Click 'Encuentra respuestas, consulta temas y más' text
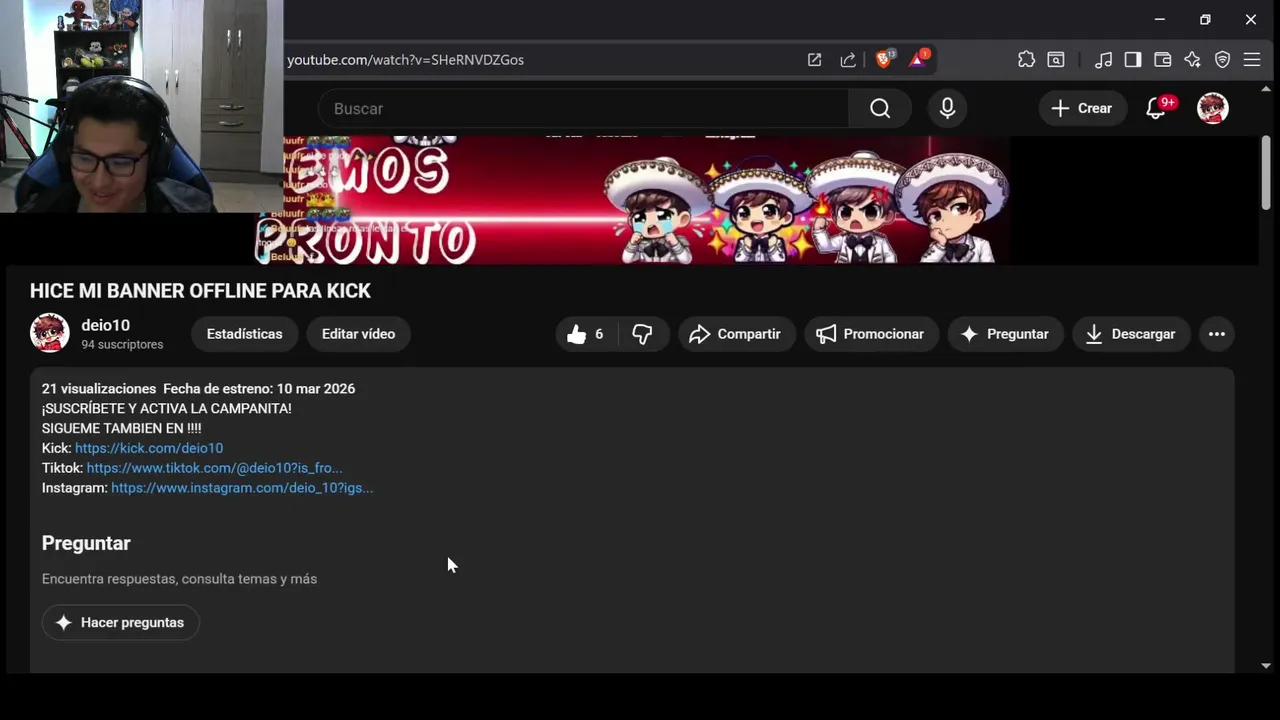The image size is (1280, 720). pos(179,579)
